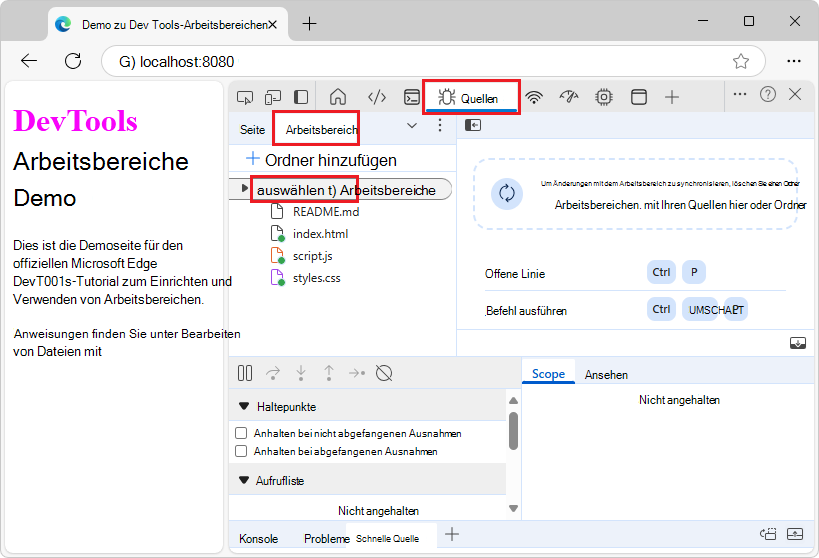
Task: Toggle device emulation icon
Action: point(273,98)
